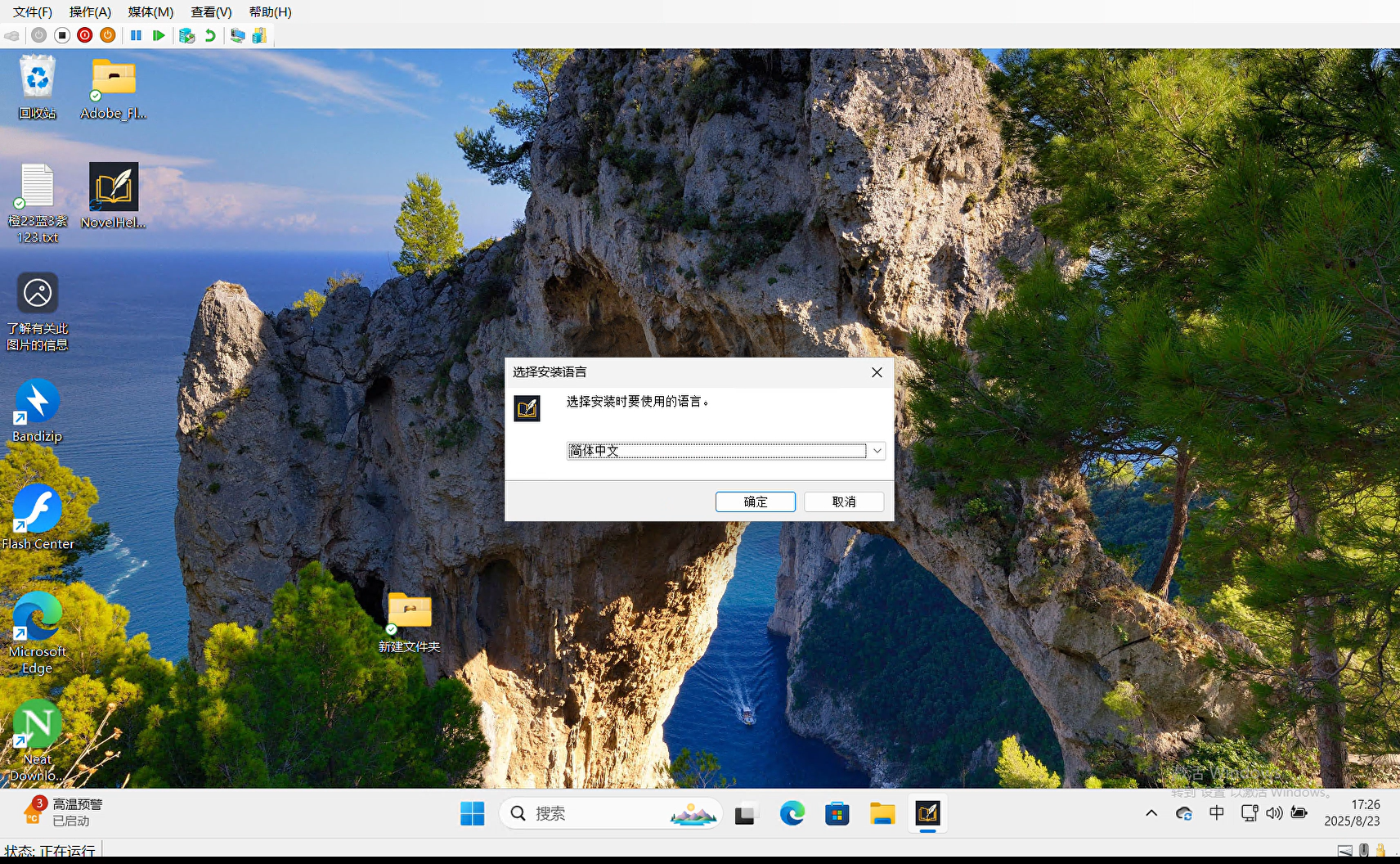Open the 查看(V) menu

click(x=211, y=12)
